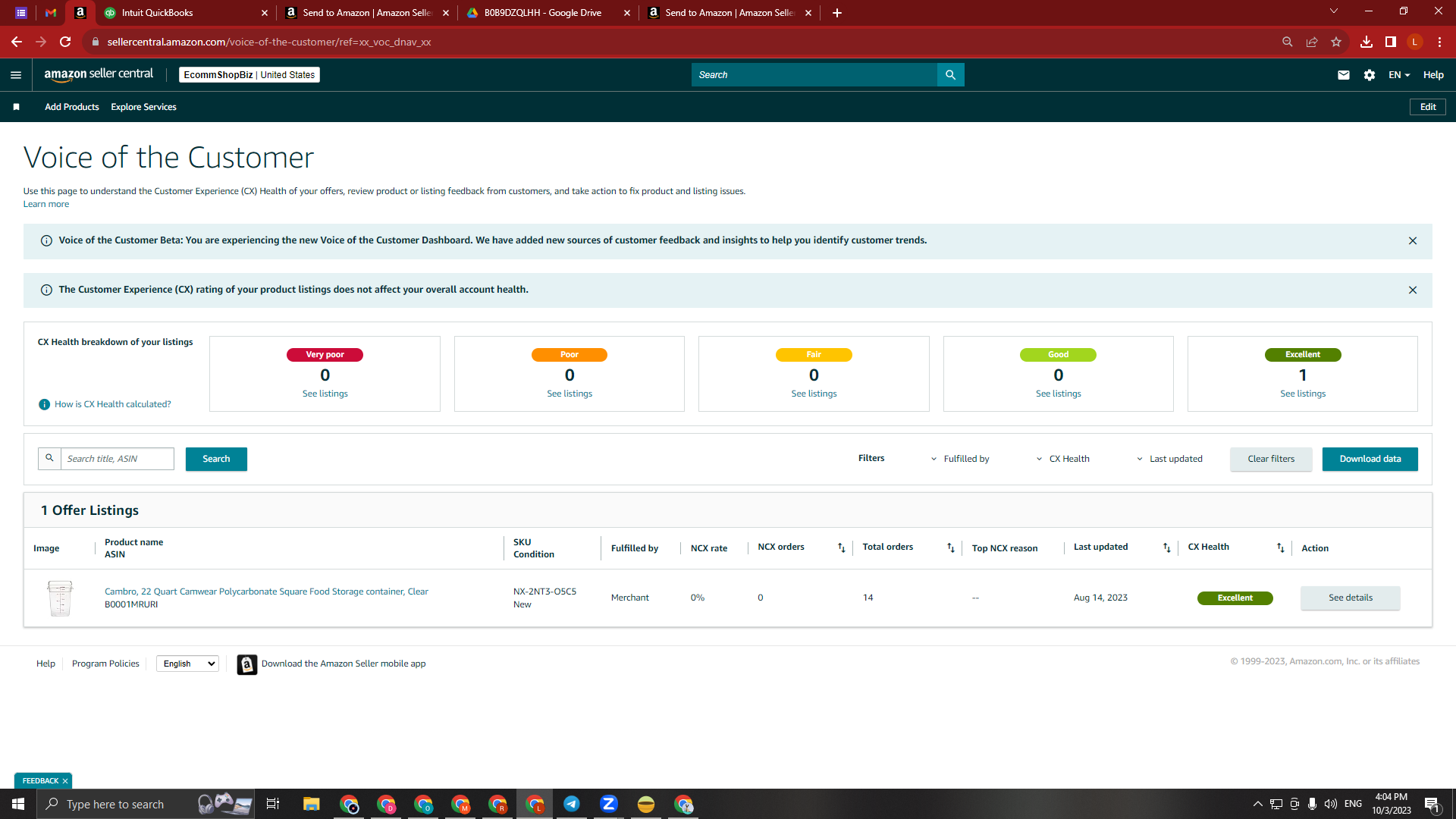Open Task View on taskbar
This screenshot has width=1456, height=819.
(273, 804)
